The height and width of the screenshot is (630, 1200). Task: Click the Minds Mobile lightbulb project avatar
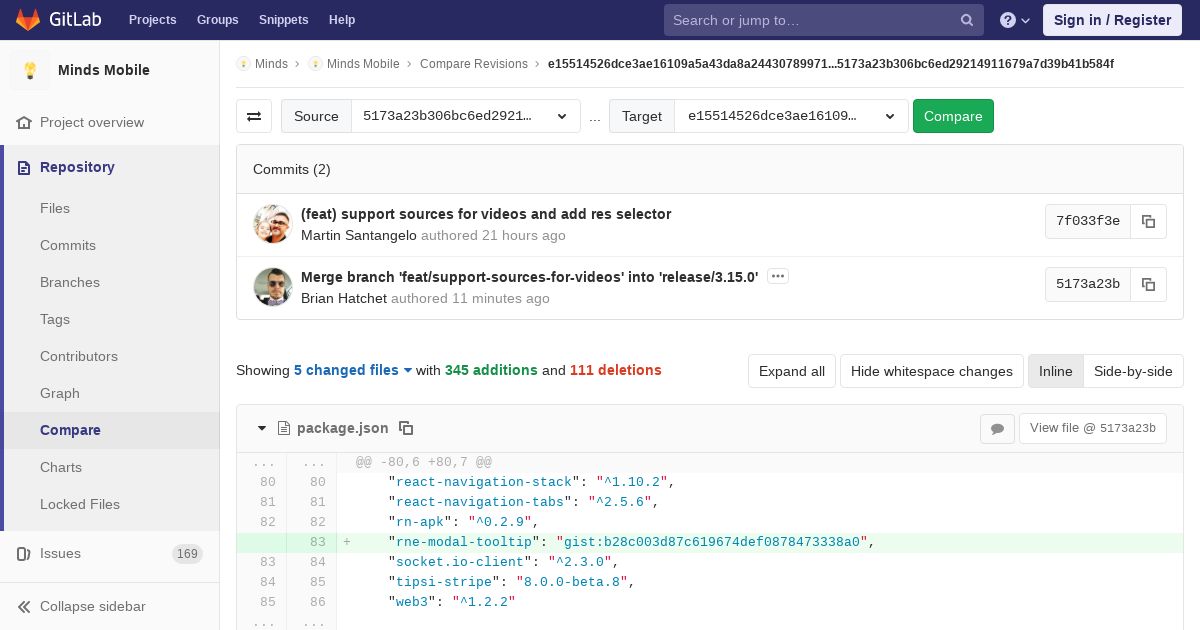coord(30,70)
